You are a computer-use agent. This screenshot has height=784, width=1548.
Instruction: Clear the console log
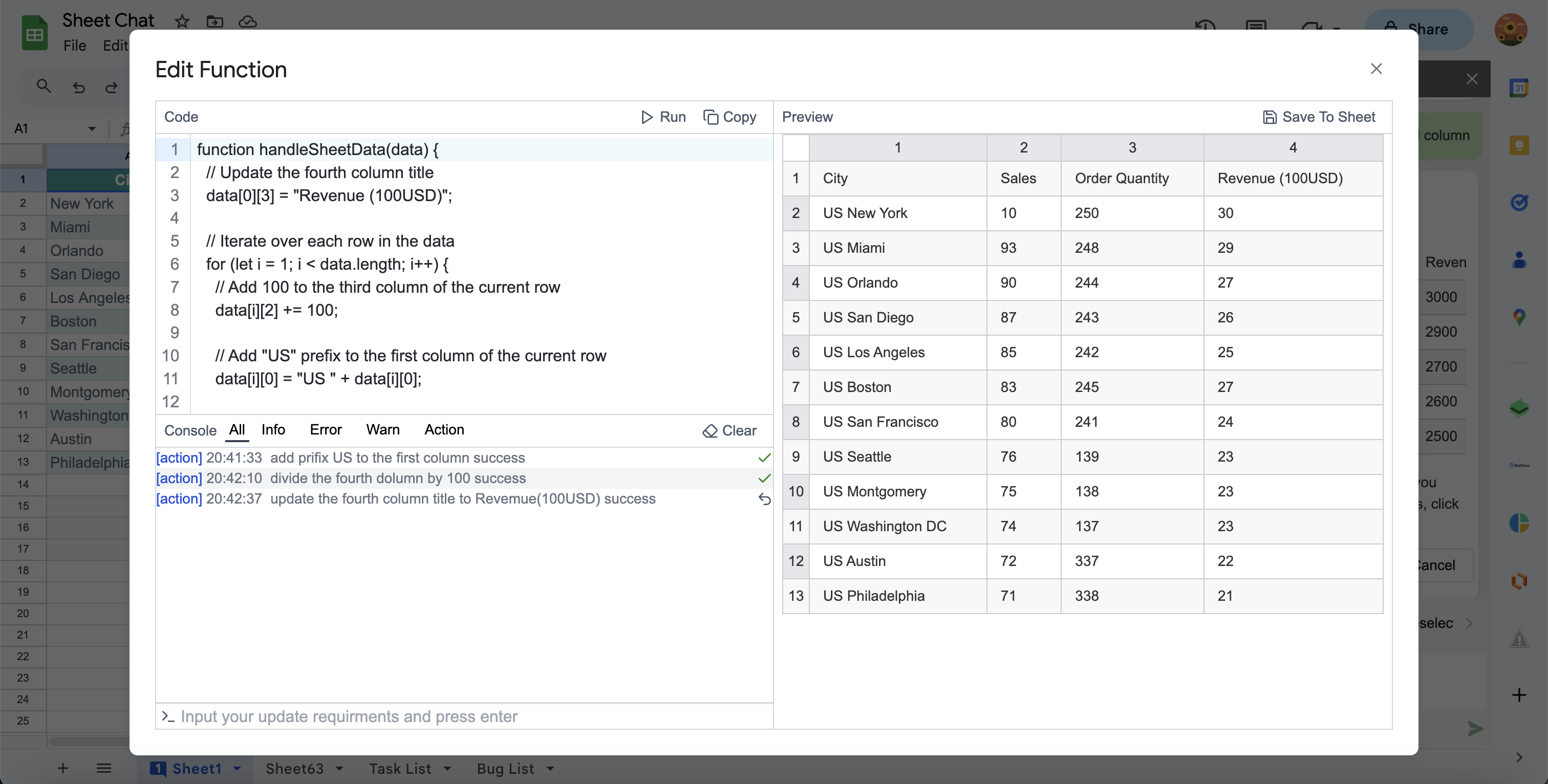(x=729, y=431)
